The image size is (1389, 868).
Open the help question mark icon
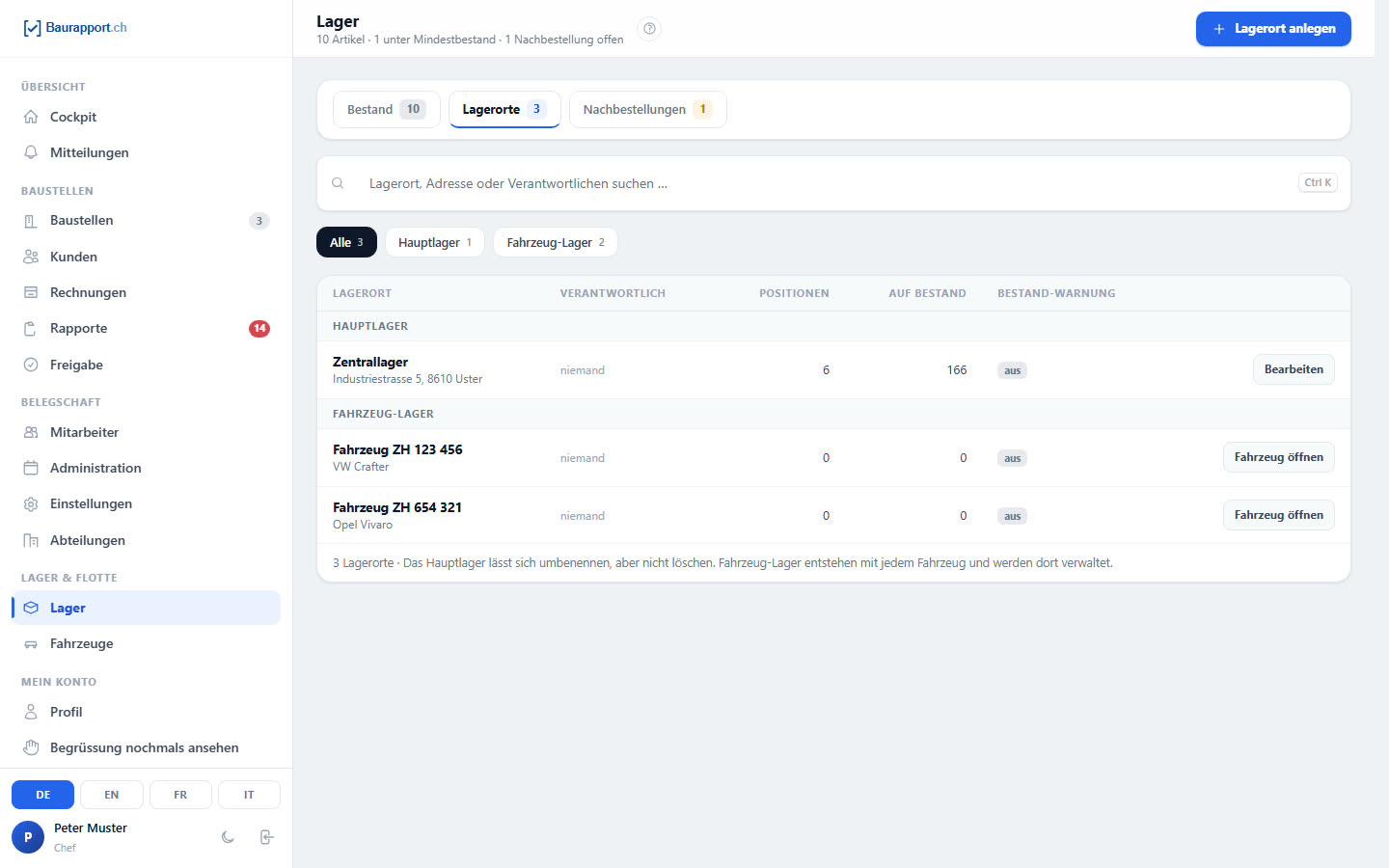tap(650, 29)
